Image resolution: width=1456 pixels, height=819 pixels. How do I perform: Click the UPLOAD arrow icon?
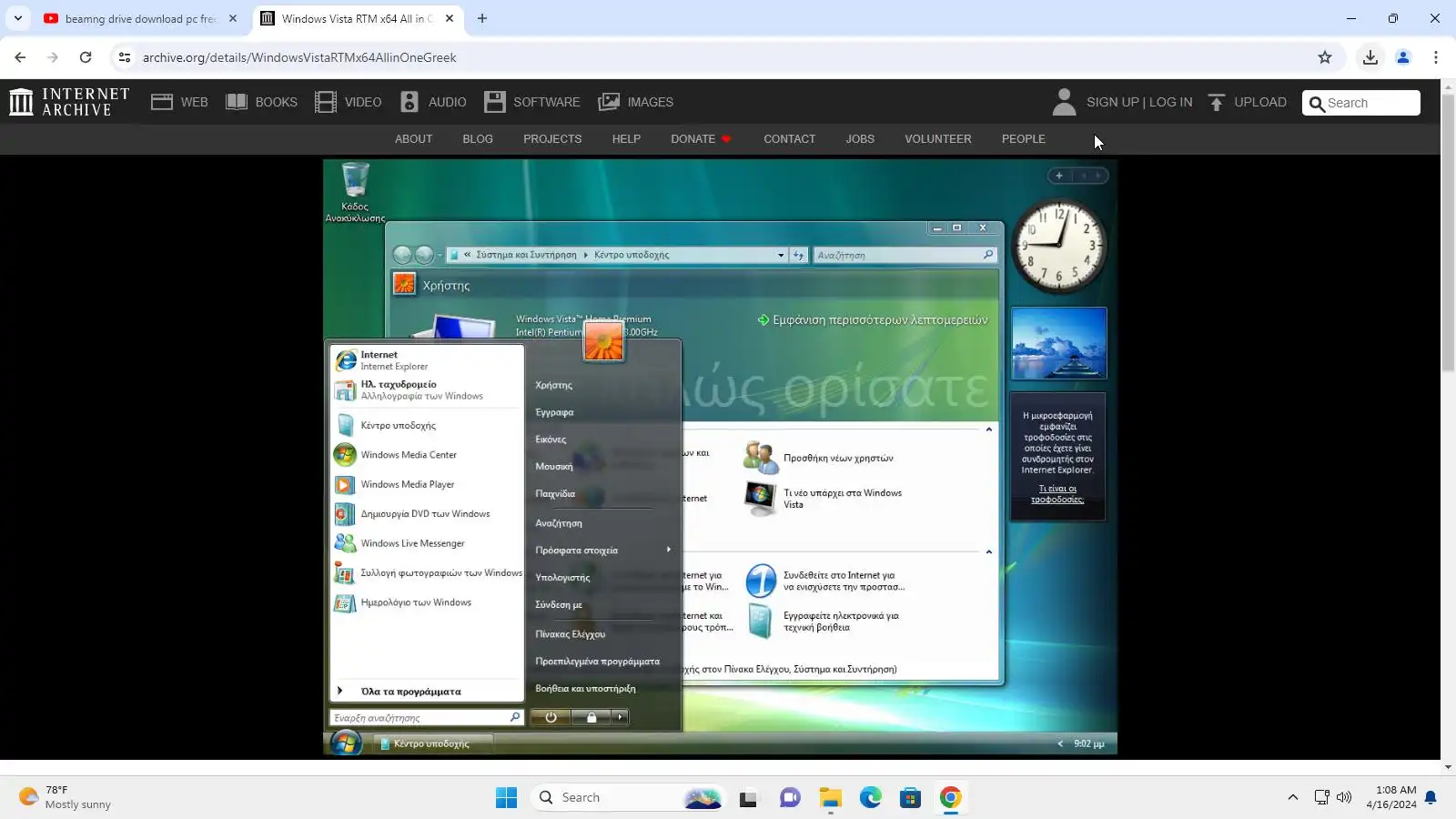pyautogui.click(x=1216, y=102)
